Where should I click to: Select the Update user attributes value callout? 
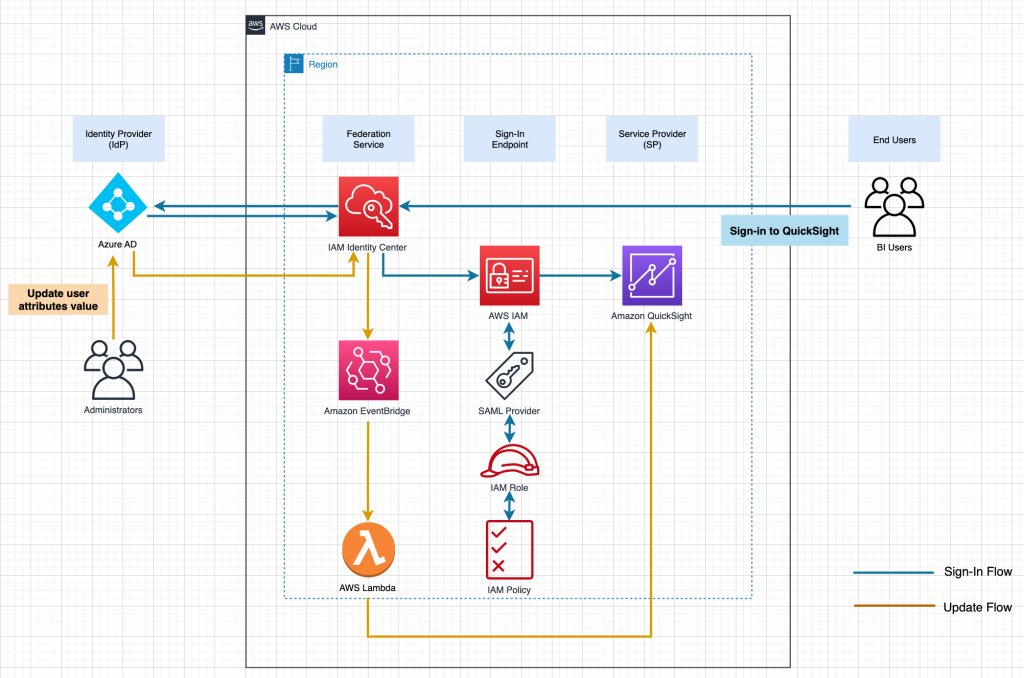(x=57, y=299)
